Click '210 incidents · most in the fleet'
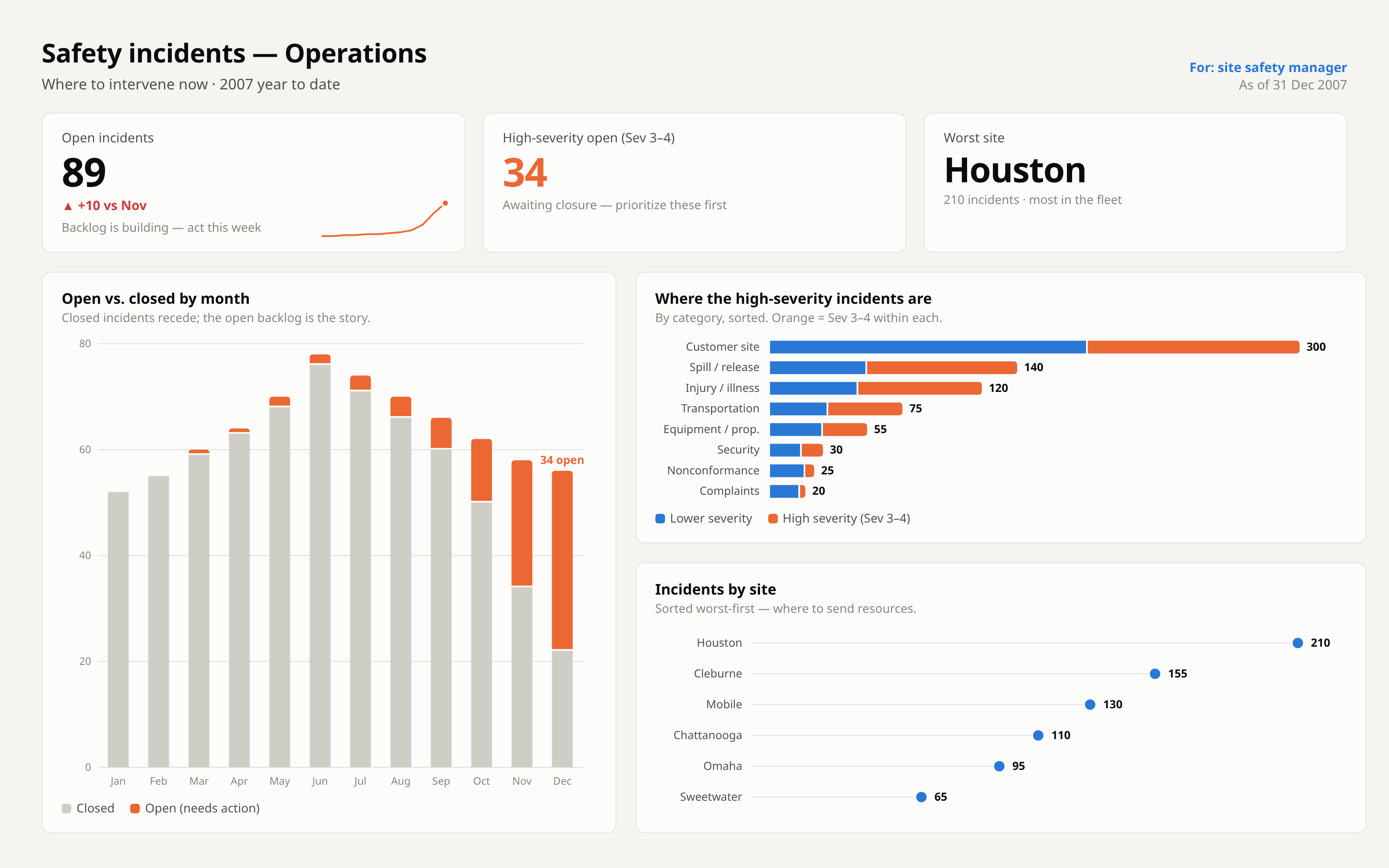This screenshot has width=1389, height=868. pyautogui.click(x=1032, y=200)
